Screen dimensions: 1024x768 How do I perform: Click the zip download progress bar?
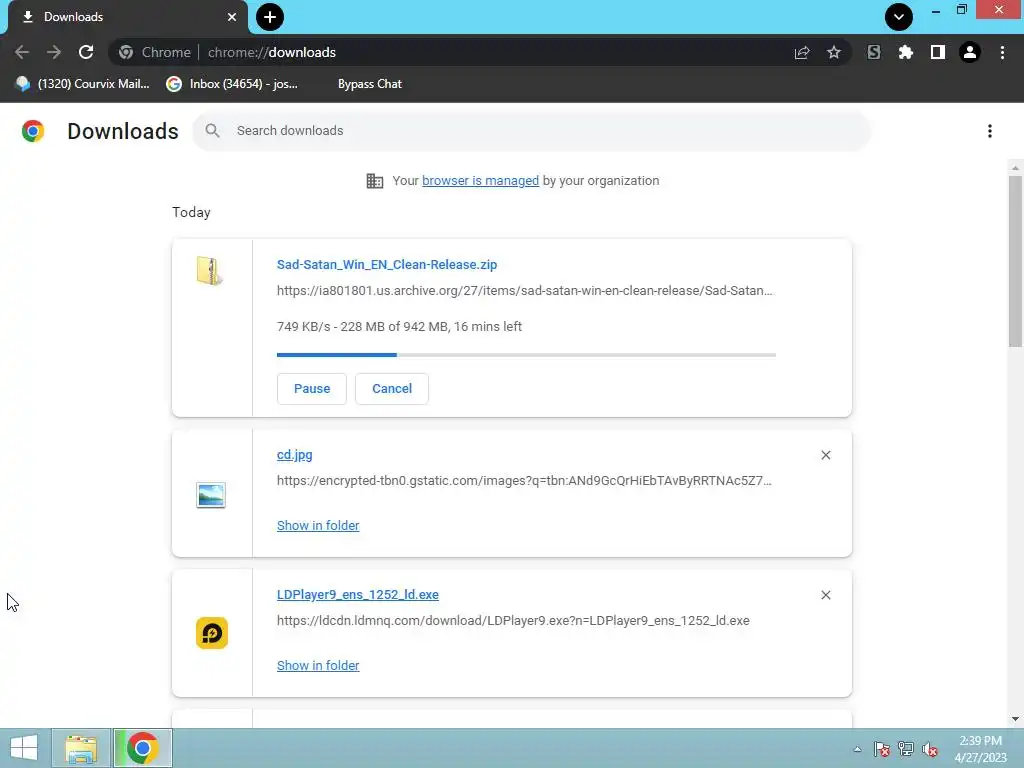coord(526,355)
